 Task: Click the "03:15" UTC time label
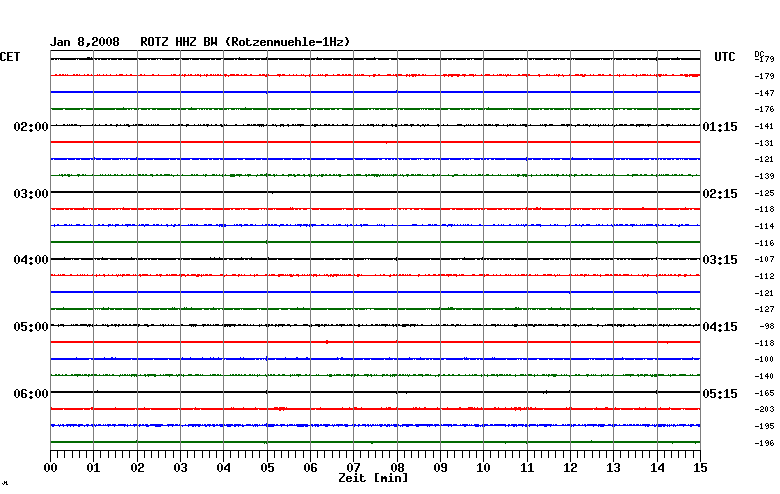[x=720, y=260]
